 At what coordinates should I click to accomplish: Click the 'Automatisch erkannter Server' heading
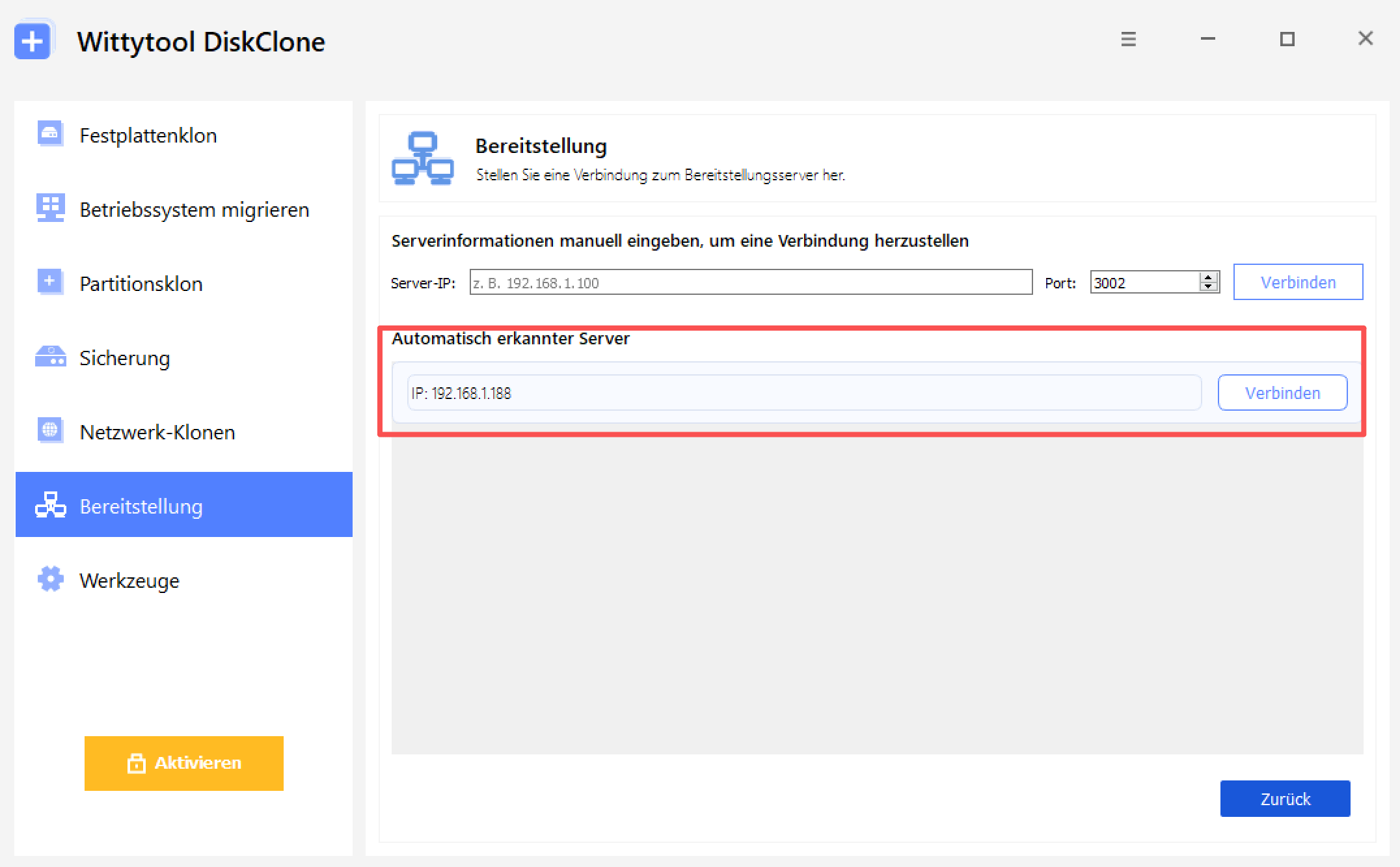coord(511,338)
